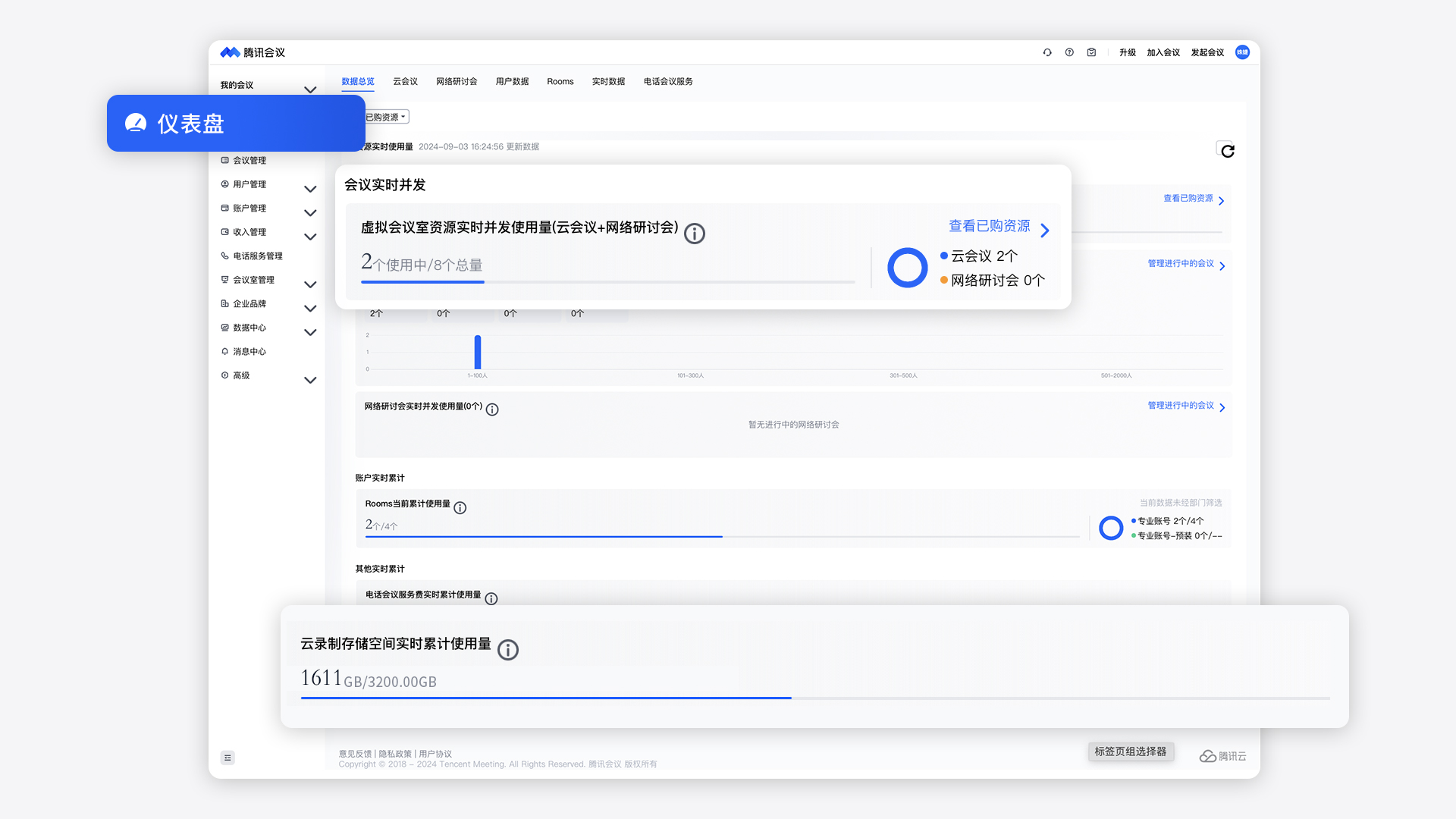Open 管理进行中的会议 link for webinars

tap(1186, 406)
